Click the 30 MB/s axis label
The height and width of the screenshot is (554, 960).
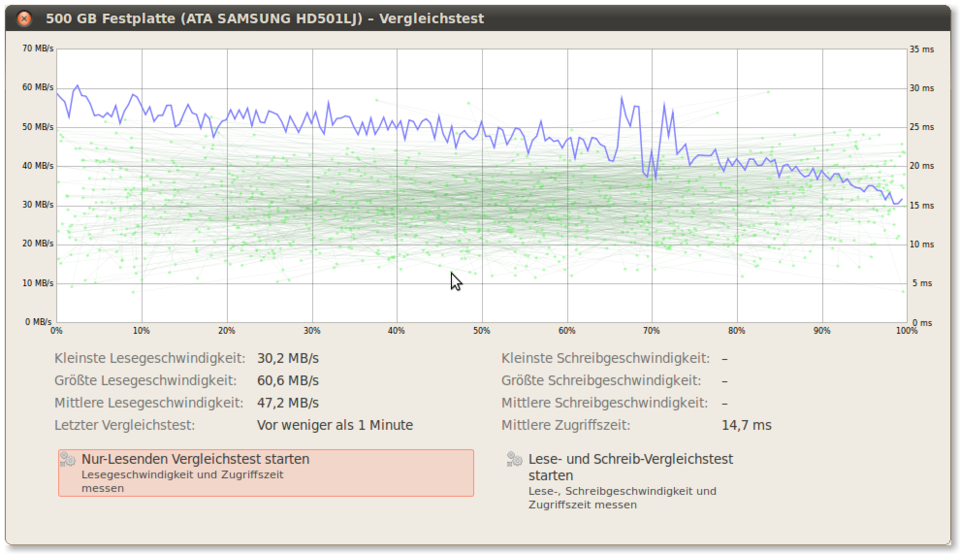[x=38, y=204]
